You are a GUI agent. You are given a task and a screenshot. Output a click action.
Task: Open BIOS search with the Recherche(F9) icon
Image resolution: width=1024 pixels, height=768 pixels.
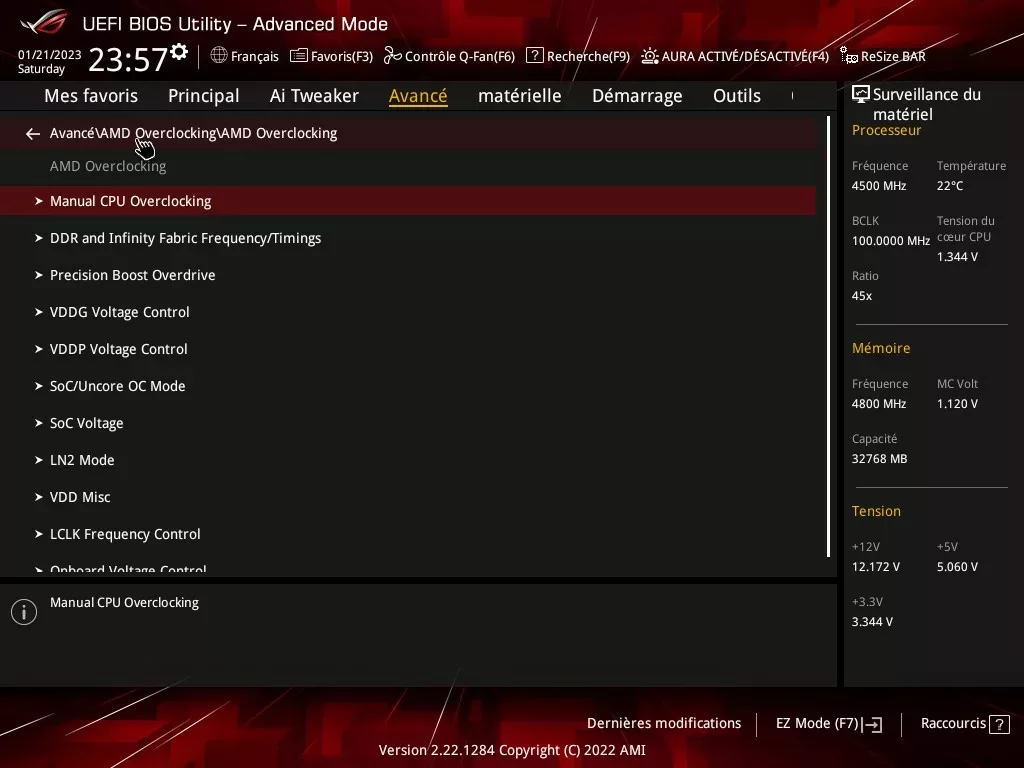(x=577, y=56)
